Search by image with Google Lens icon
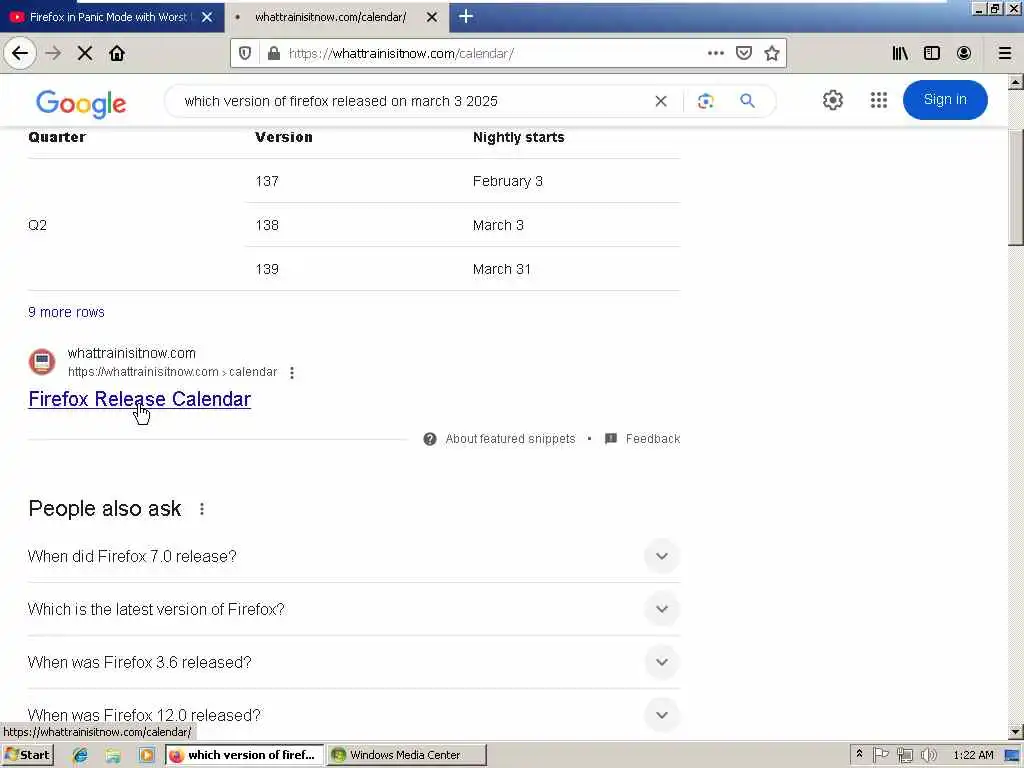Screen dimensions: 1024x768 [x=705, y=101]
